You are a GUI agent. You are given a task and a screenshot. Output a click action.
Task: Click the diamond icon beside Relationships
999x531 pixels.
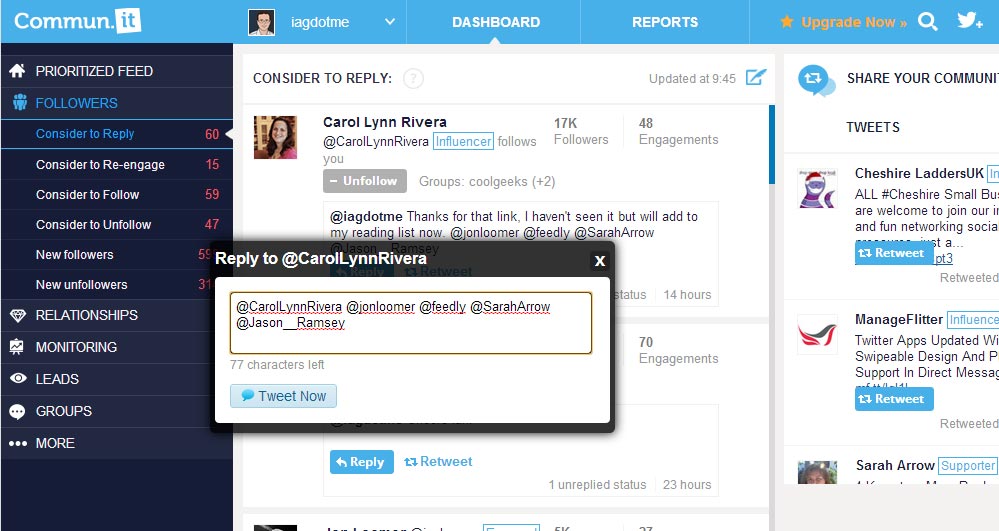pyautogui.click(x=17, y=315)
